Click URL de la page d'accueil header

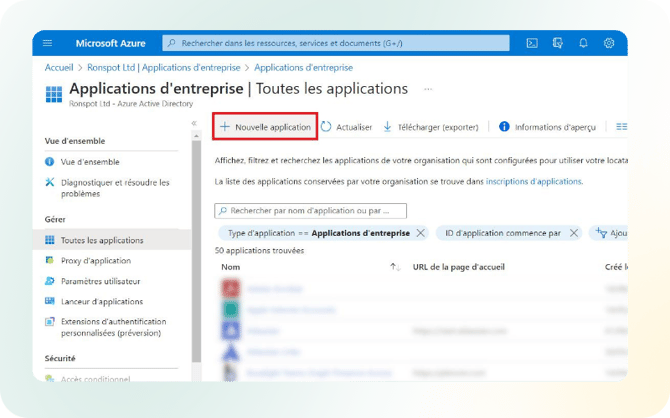coord(458,267)
